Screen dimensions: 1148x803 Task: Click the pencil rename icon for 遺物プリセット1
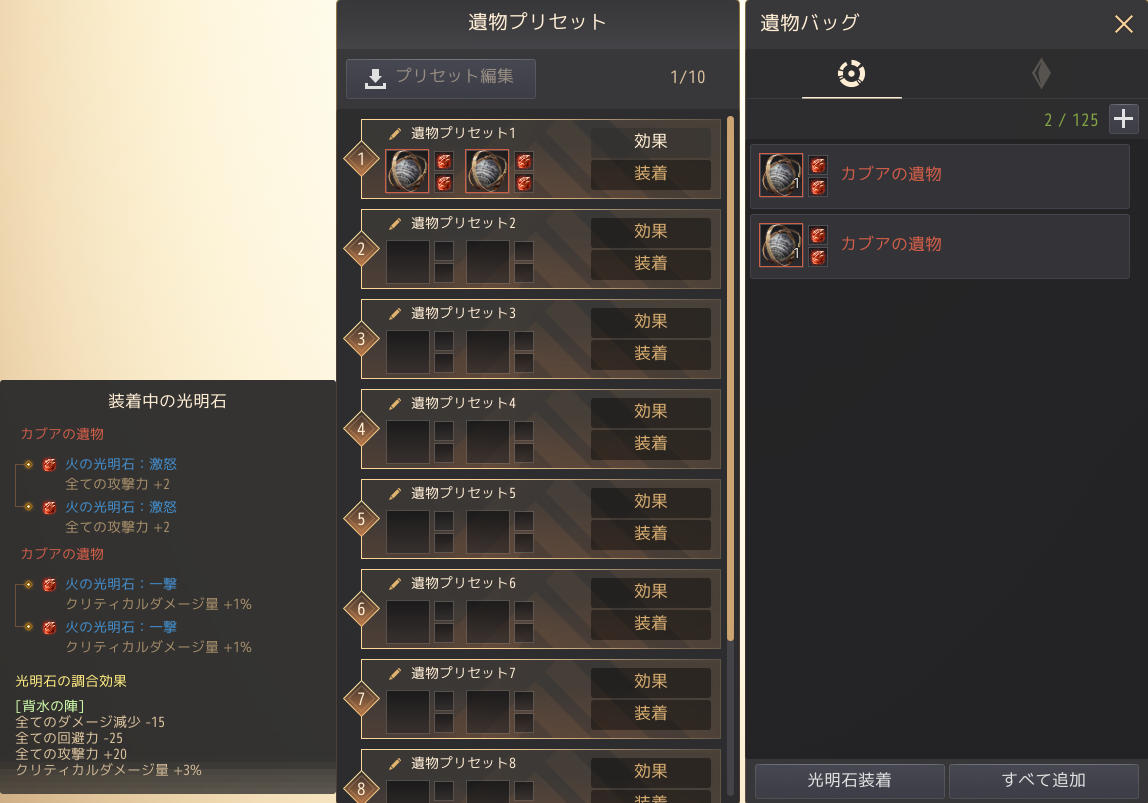click(x=395, y=133)
